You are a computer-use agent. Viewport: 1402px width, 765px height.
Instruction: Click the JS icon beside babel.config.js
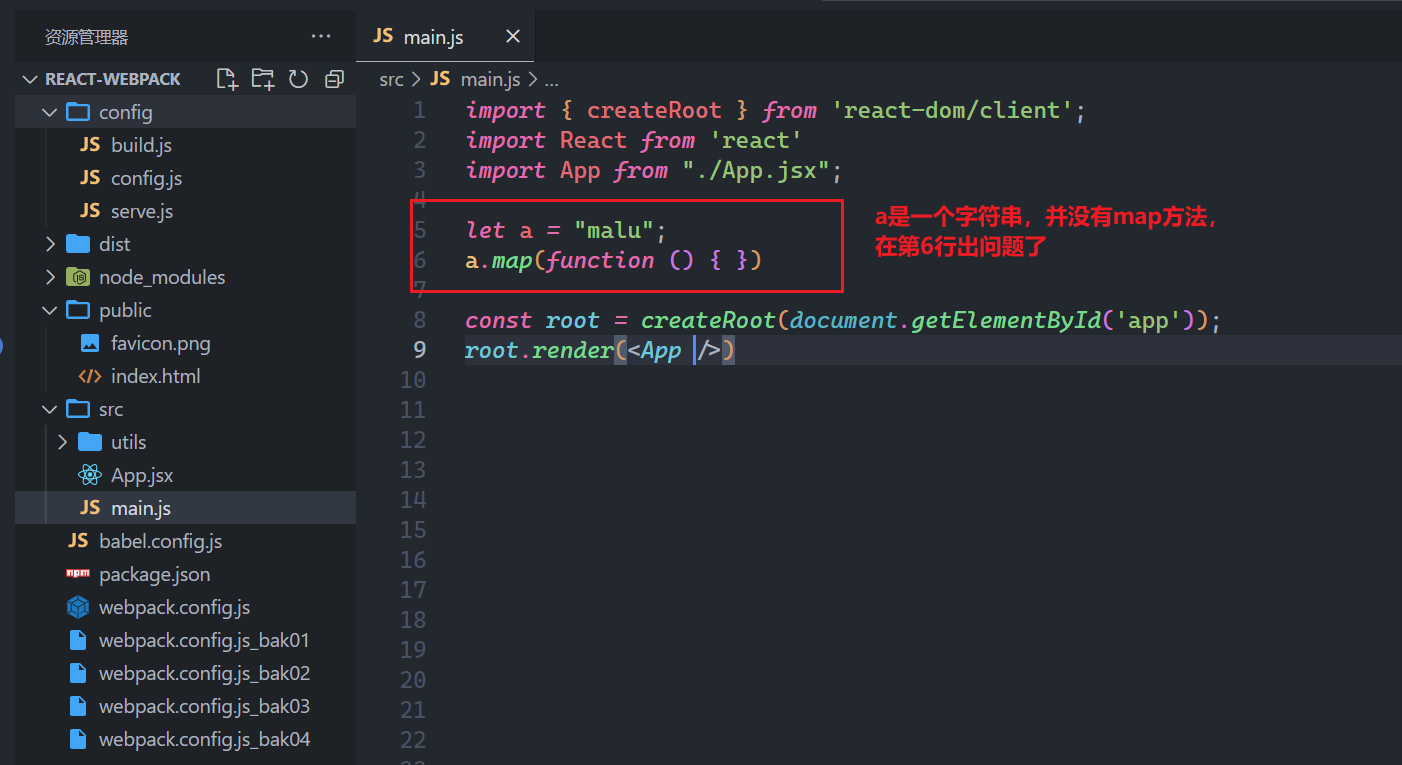78,541
